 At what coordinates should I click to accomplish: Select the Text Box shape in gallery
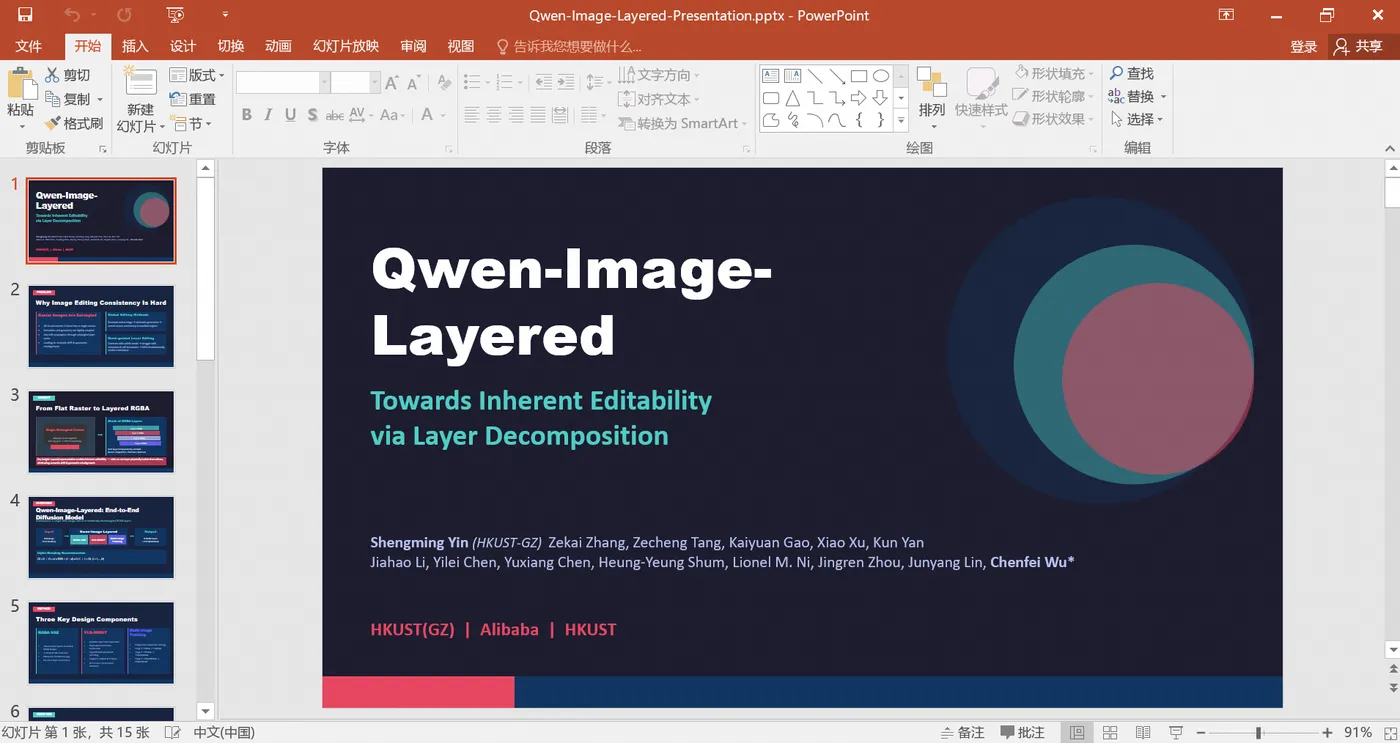[x=771, y=75]
